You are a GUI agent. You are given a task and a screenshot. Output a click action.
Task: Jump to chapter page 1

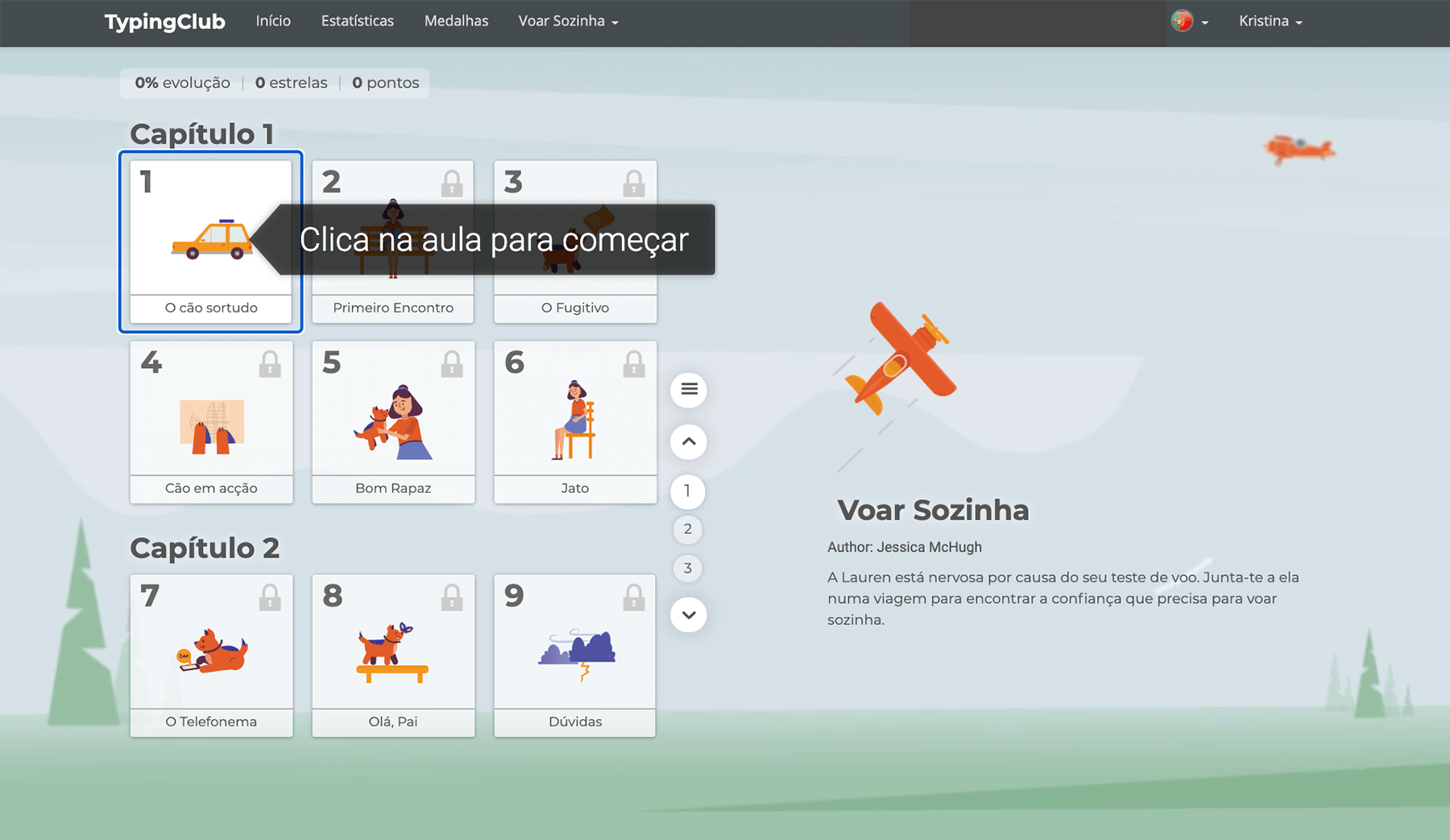687,491
